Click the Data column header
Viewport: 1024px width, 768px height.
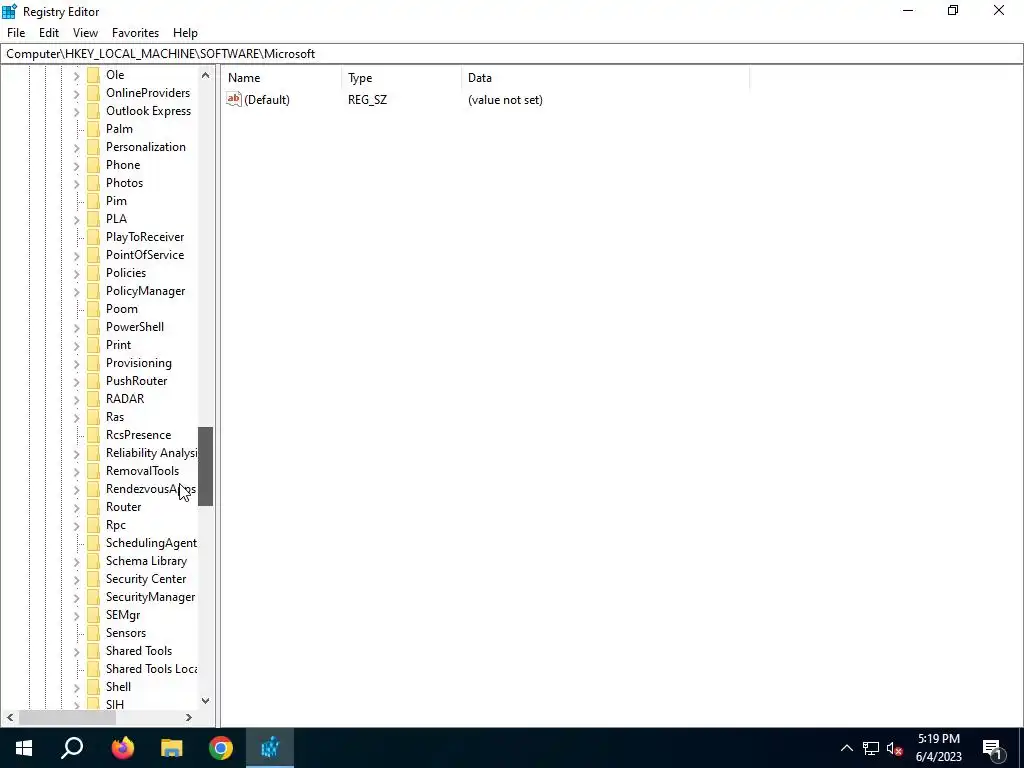pos(605,78)
